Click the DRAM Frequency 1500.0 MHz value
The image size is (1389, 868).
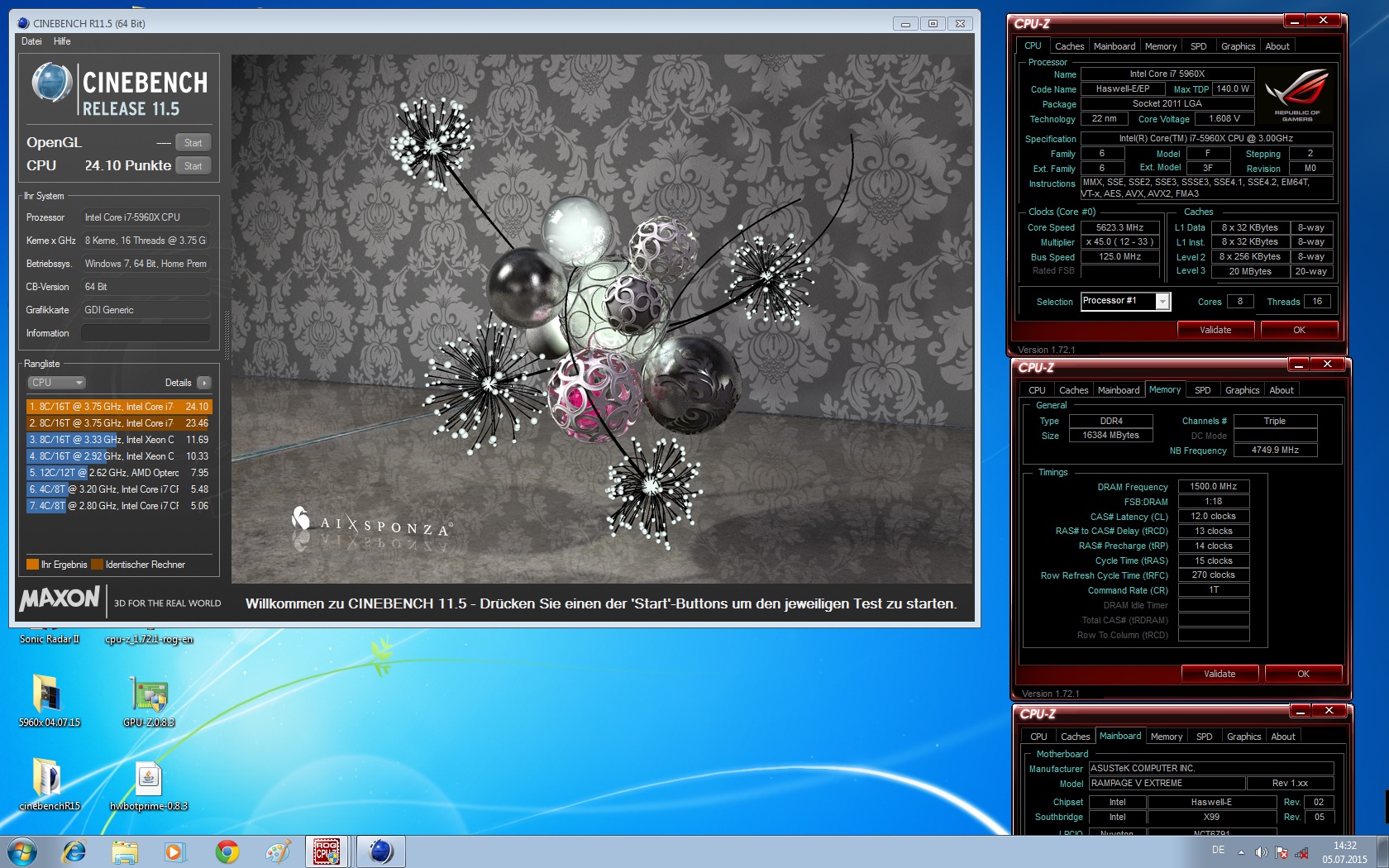click(1213, 487)
